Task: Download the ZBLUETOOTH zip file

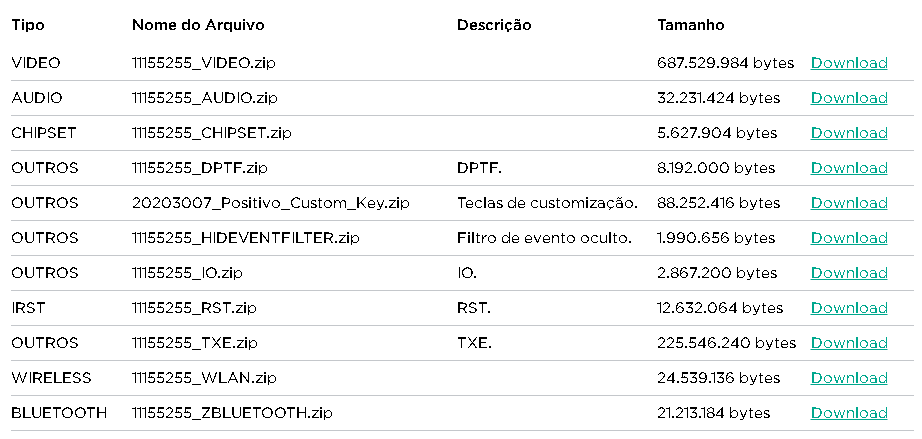Action: click(x=849, y=413)
